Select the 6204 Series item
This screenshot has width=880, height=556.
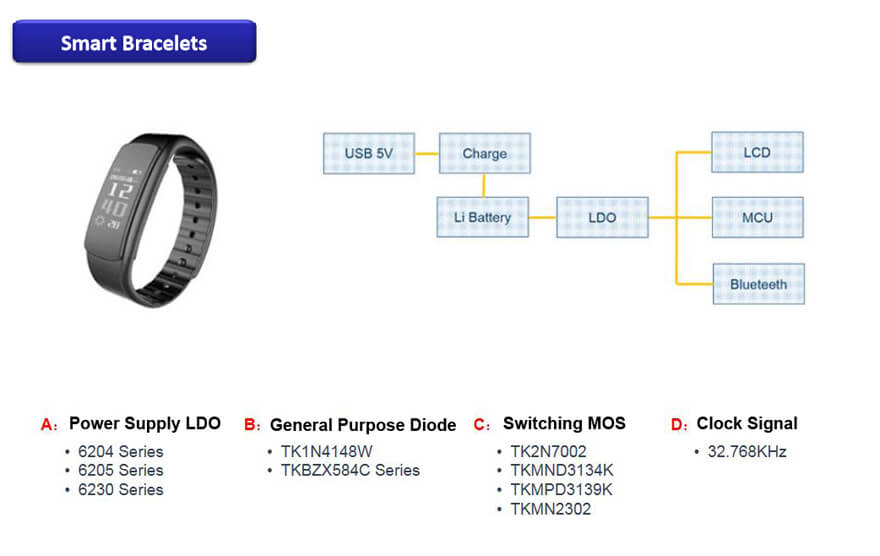[120, 451]
